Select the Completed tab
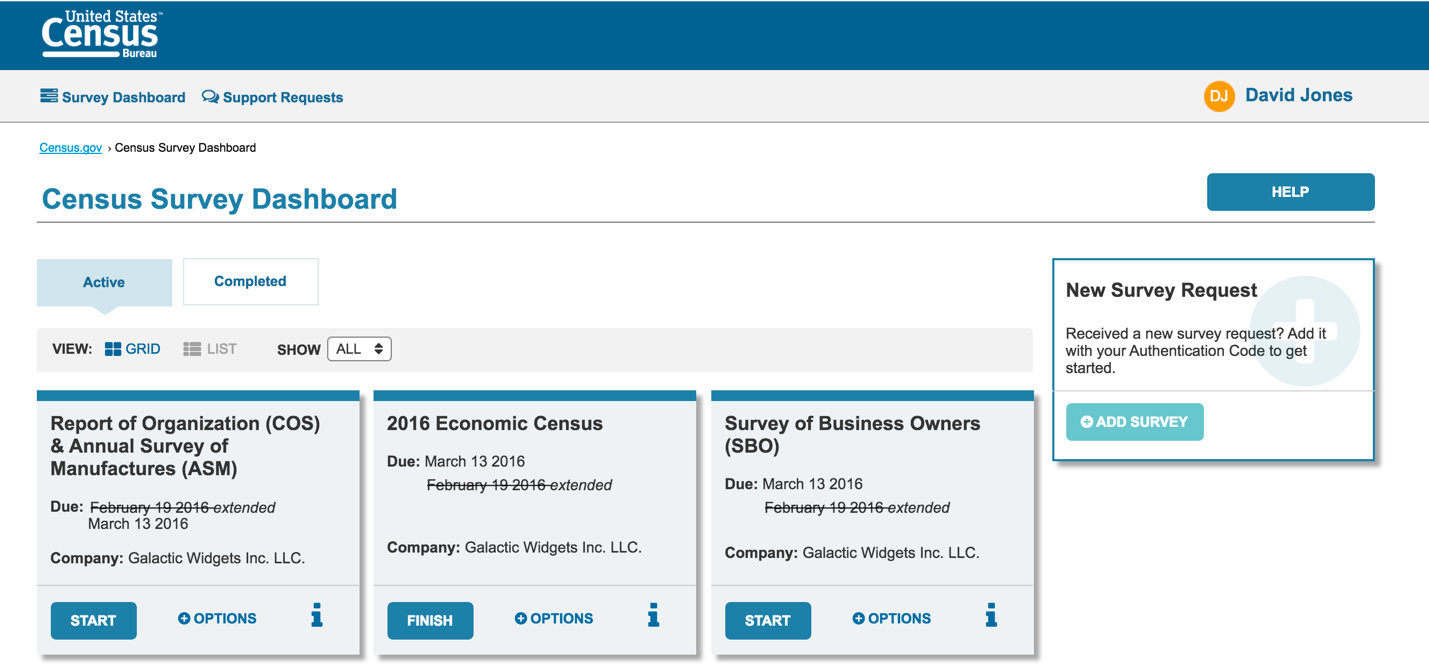This screenshot has height=671, width=1429. (250, 282)
